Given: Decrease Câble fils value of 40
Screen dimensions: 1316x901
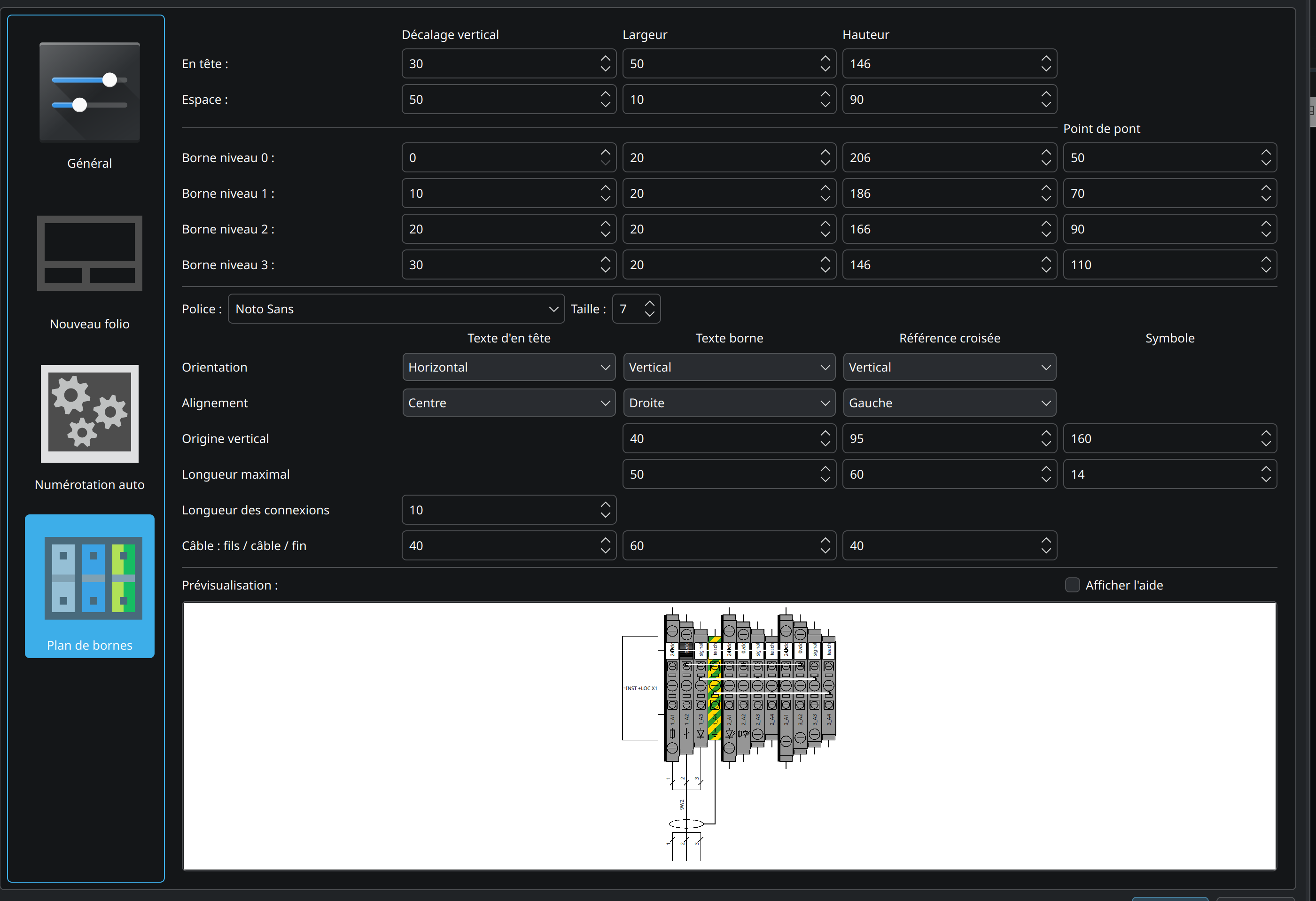Looking at the screenshot, I should pos(605,551).
